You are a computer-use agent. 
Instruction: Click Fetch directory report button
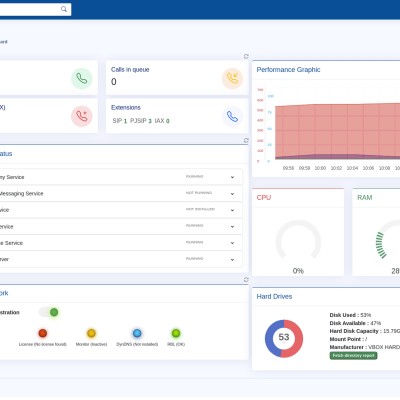(x=353, y=356)
